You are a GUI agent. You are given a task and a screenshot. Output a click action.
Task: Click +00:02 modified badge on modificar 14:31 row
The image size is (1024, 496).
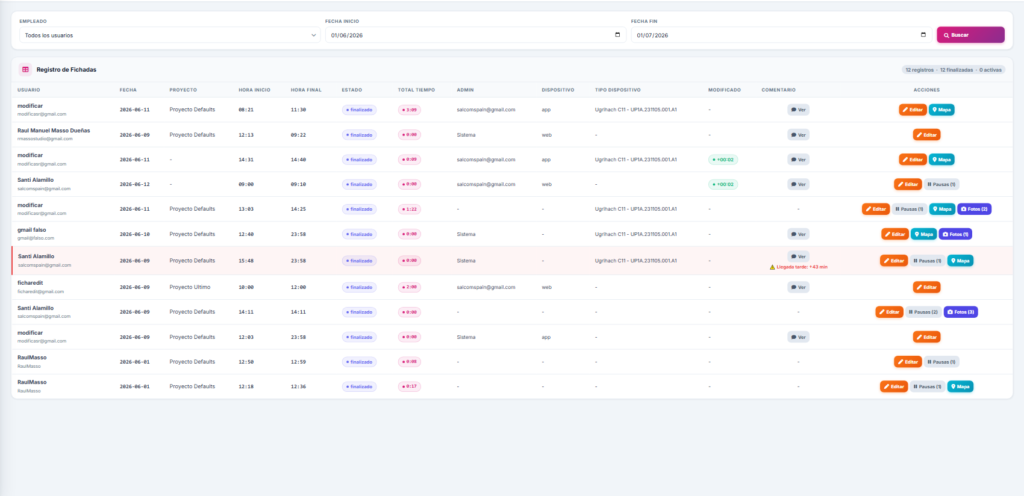pos(723,159)
